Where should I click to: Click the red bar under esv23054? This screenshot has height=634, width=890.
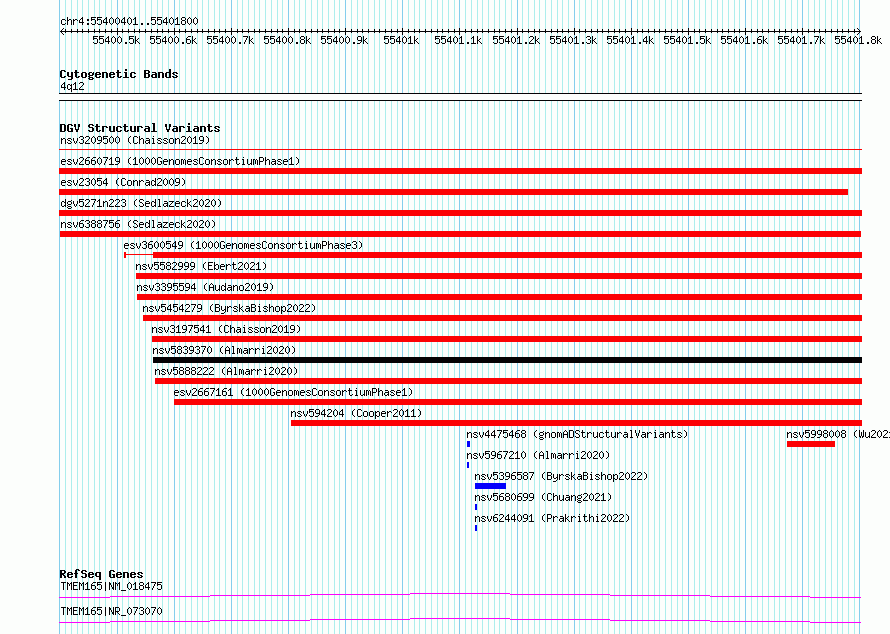pyautogui.click(x=454, y=192)
